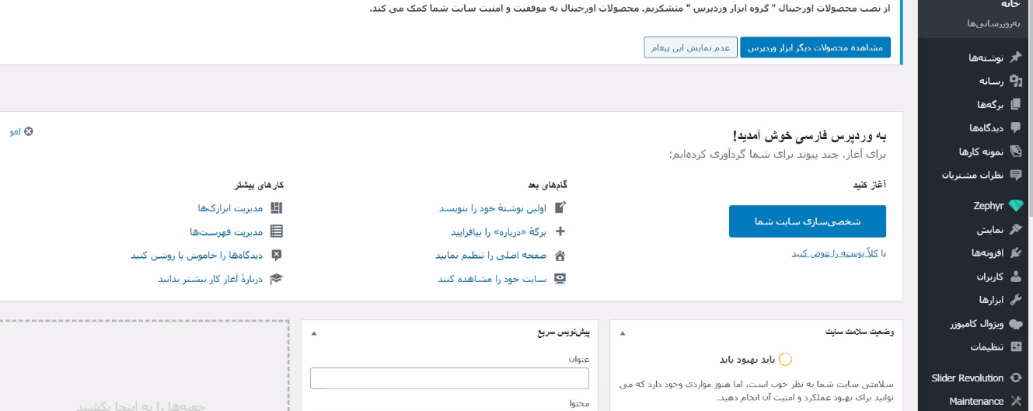The width and height of the screenshot is (1033, 411).
Task: Collapse the پیش‌نویس سریع widget
Action: (314, 333)
